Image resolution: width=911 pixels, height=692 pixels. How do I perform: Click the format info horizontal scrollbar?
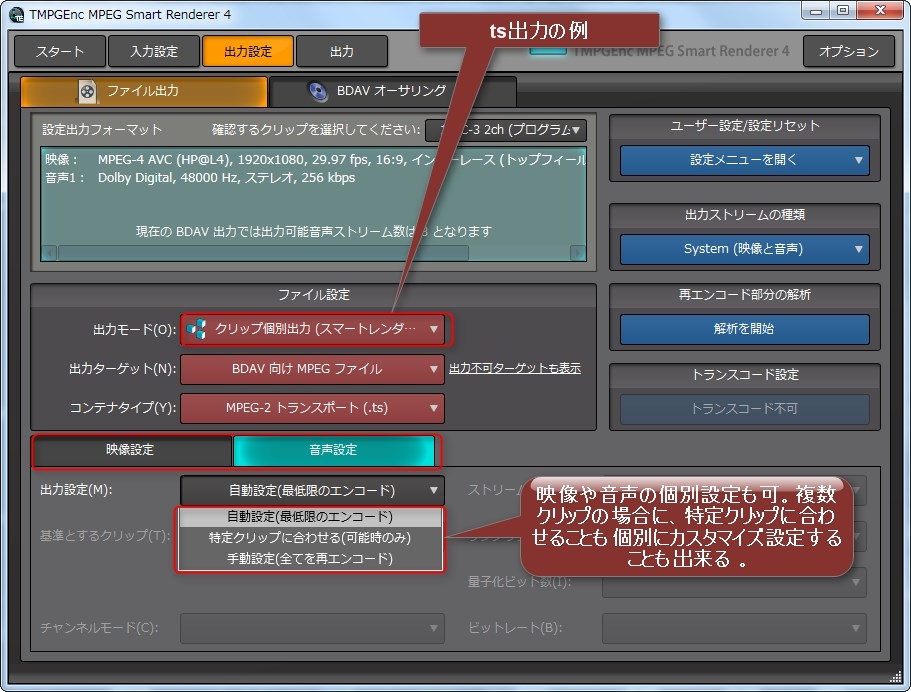[263, 253]
